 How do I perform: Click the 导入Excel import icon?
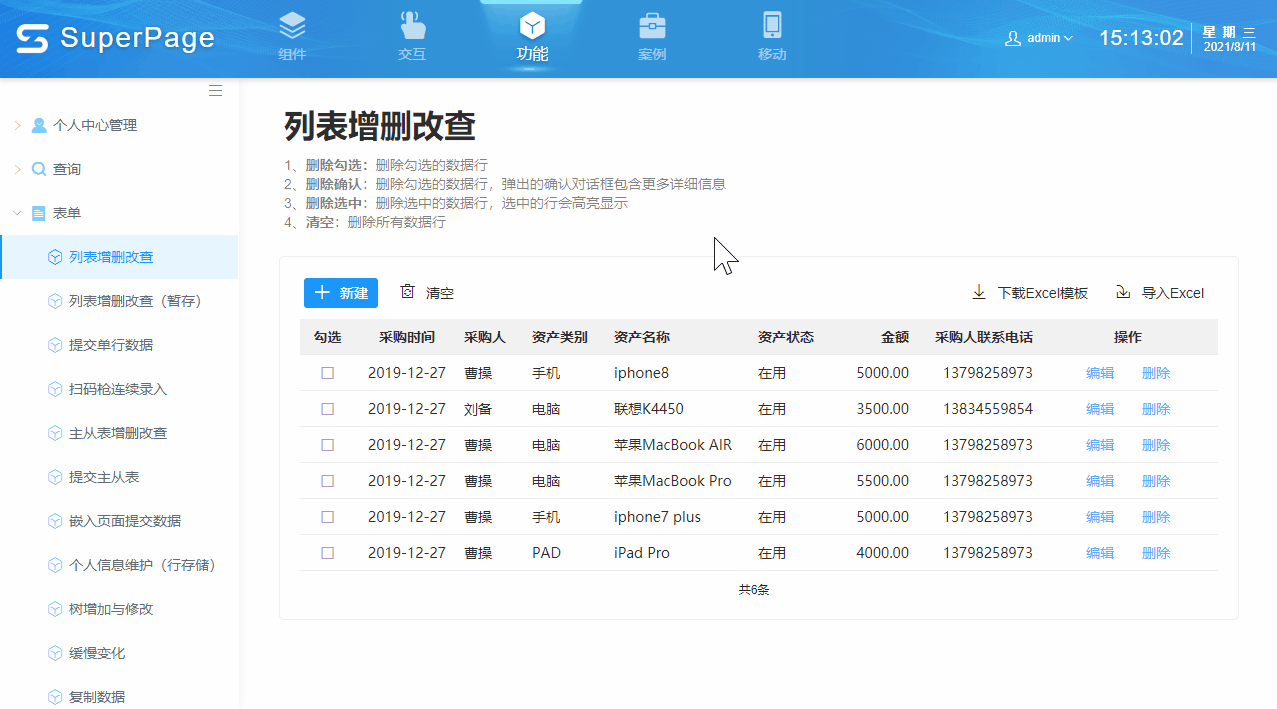click(x=1122, y=292)
